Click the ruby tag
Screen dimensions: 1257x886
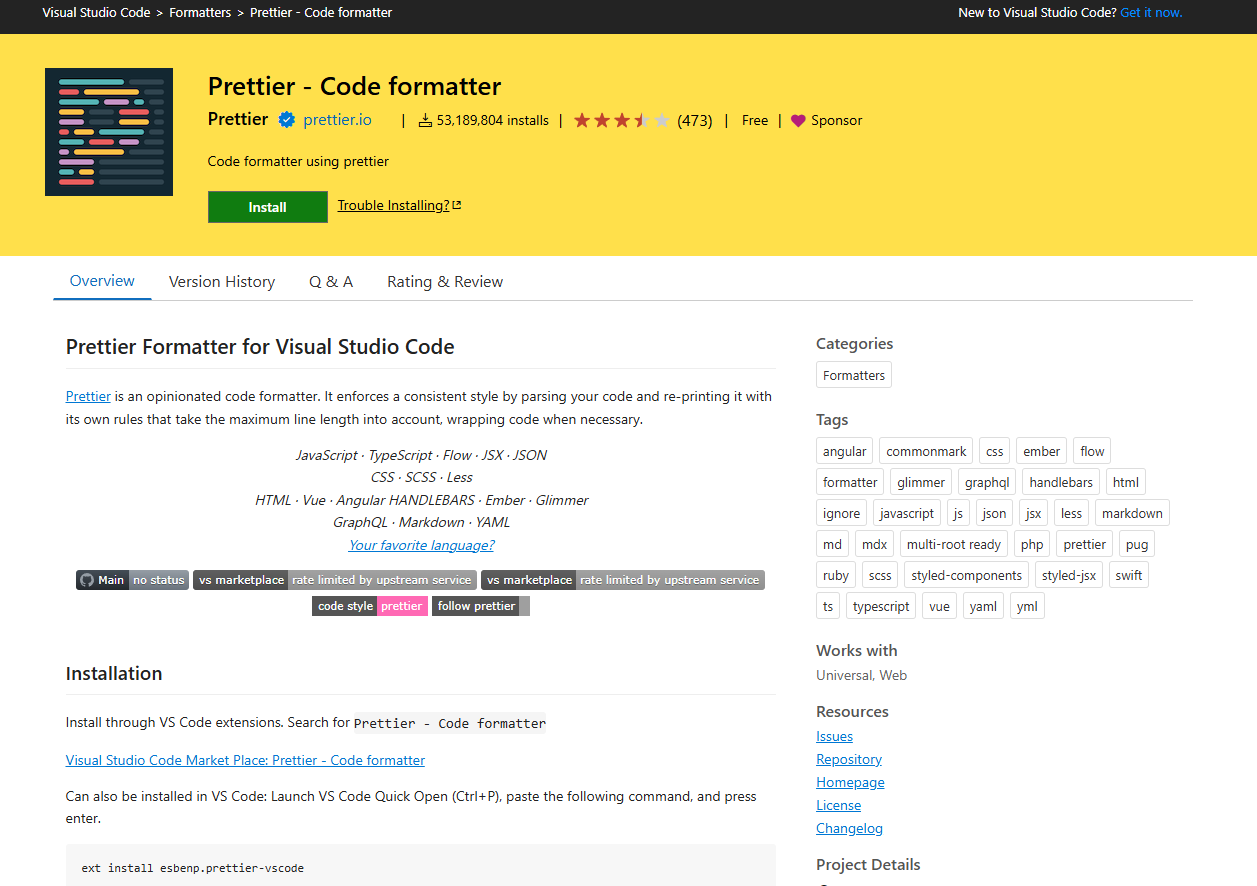click(836, 575)
